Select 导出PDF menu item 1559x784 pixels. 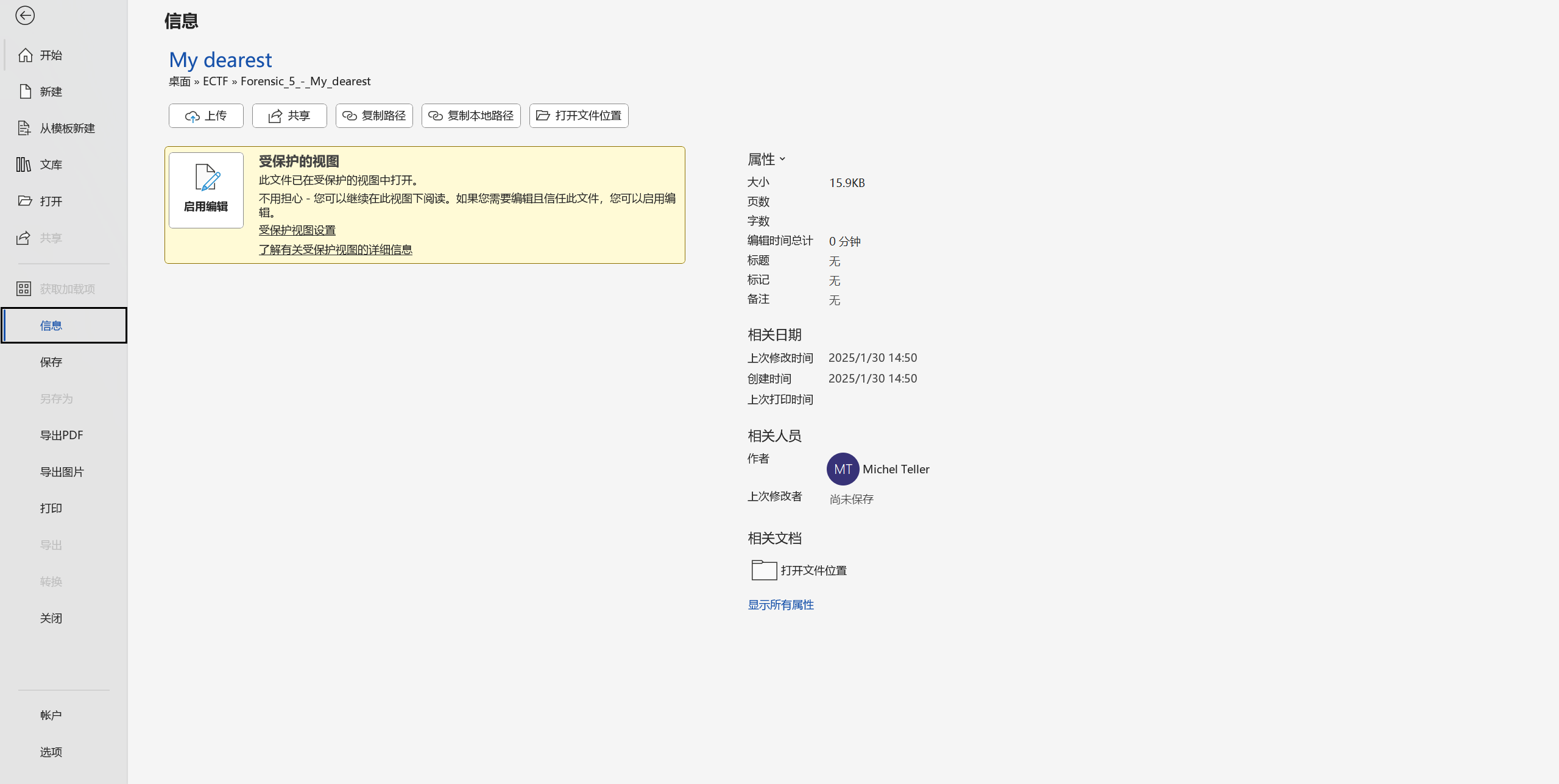coord(62,436)
